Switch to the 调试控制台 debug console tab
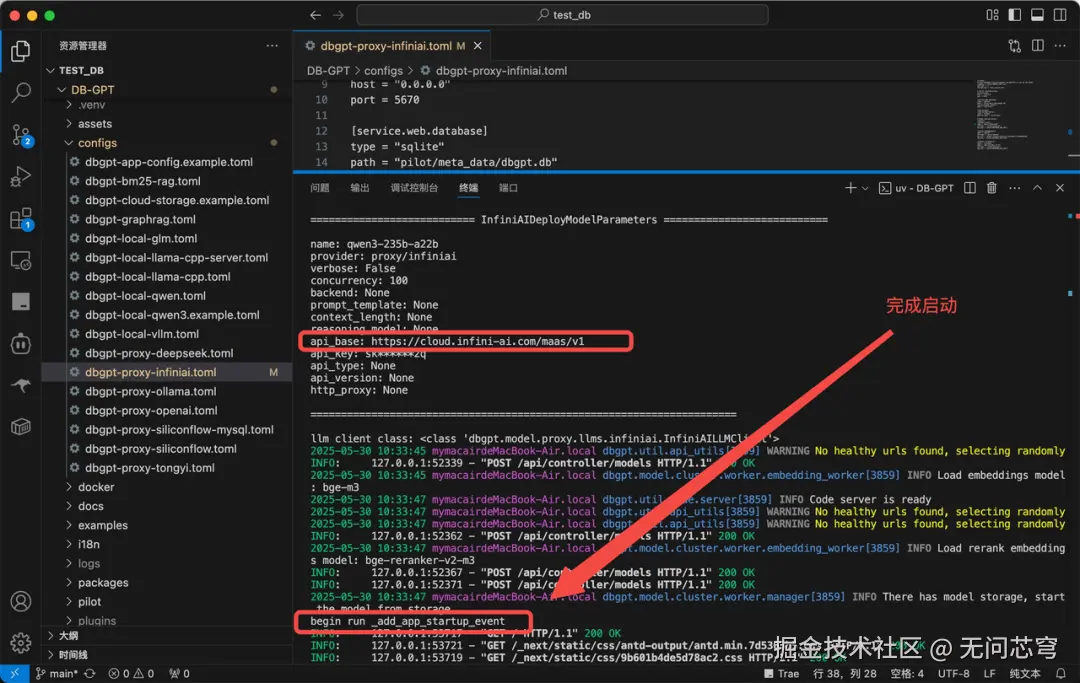Image resolution: width=1080 pixels, height=683 pixels. [x=414, y=188]
